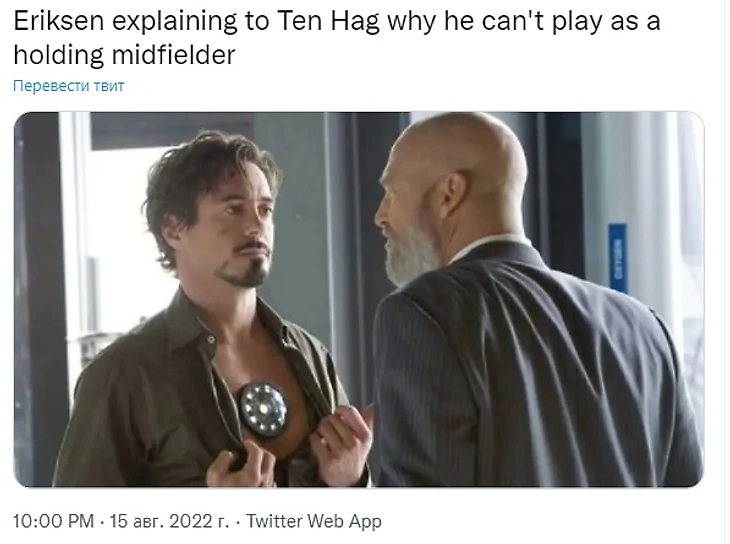Screen dimensions: 730x544
Task: Click the word "play" in the tweet
Action: pos(576,22)
